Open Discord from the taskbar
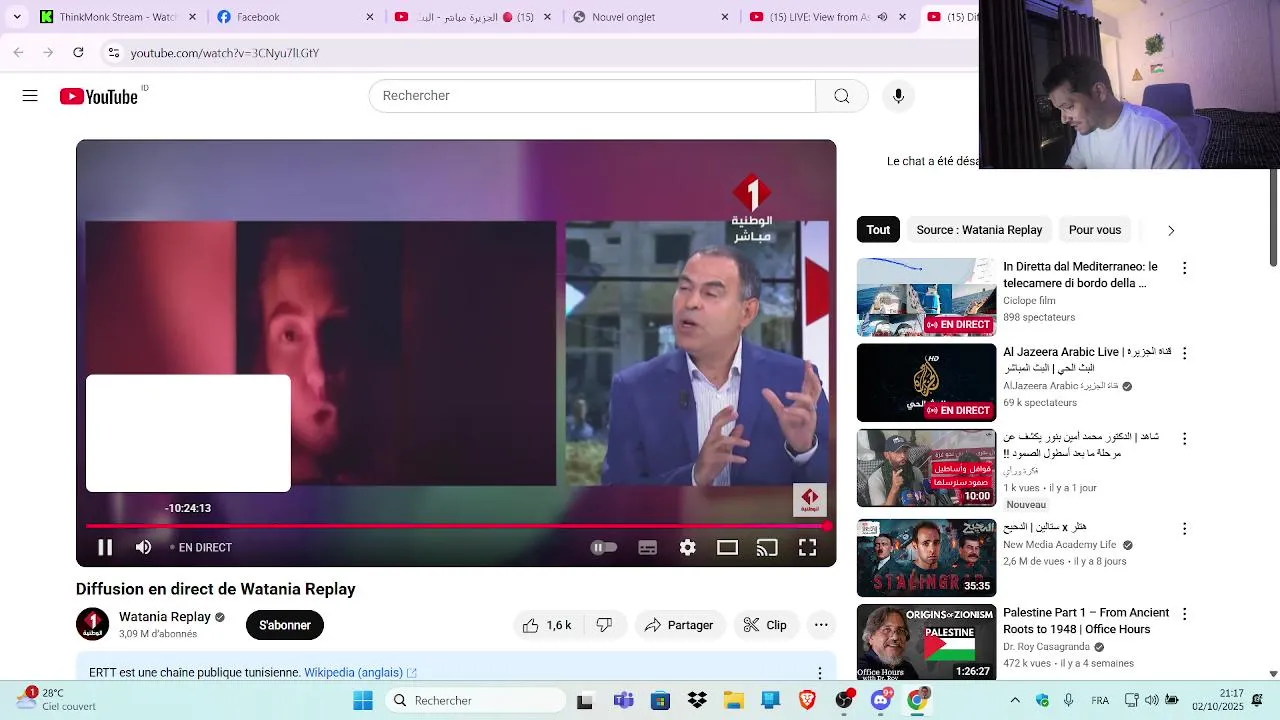 881,700
